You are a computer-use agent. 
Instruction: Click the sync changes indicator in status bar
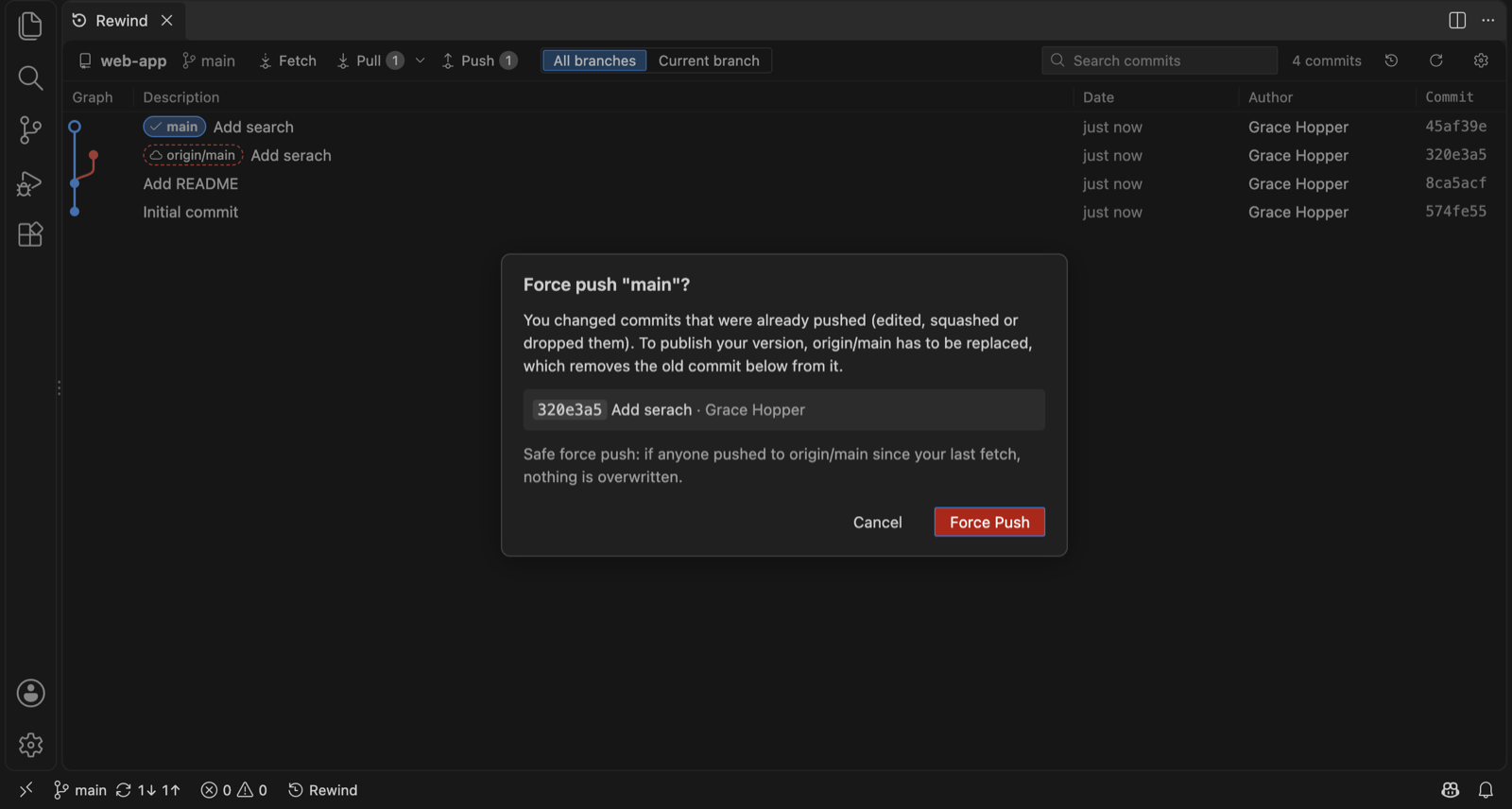147,789
